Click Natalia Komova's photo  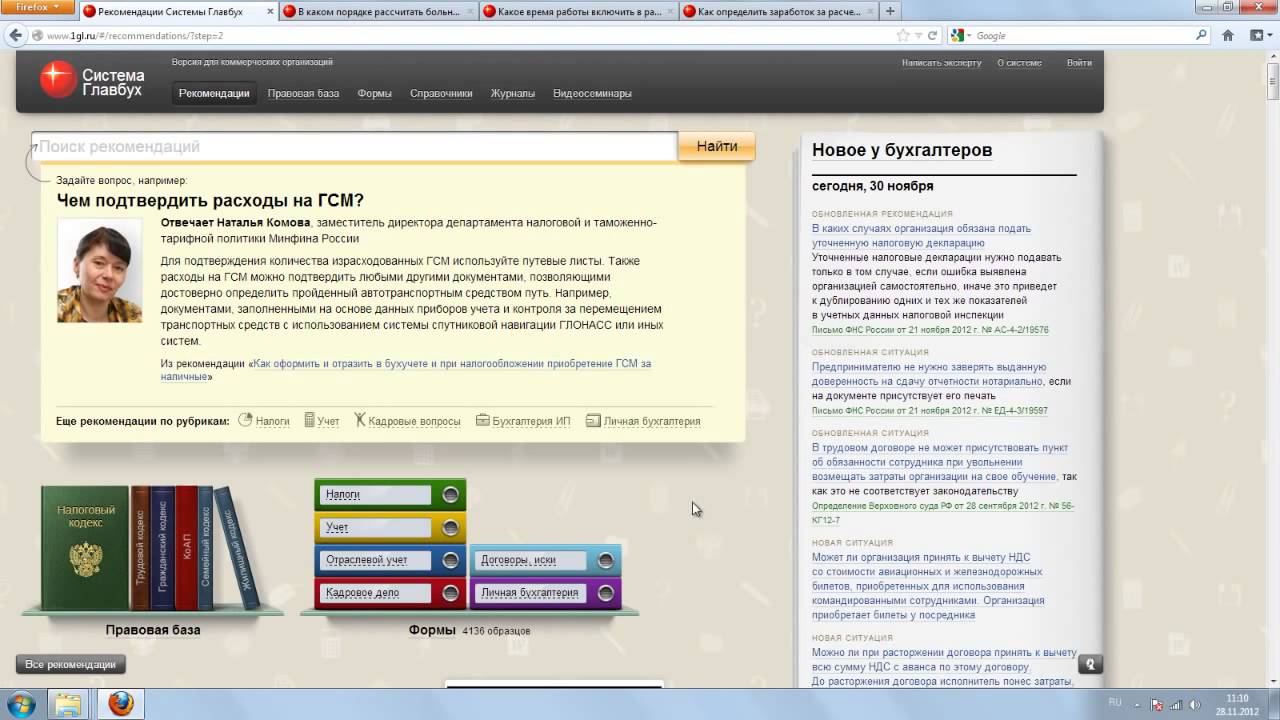pyautogui.click(x=99, y=270)
